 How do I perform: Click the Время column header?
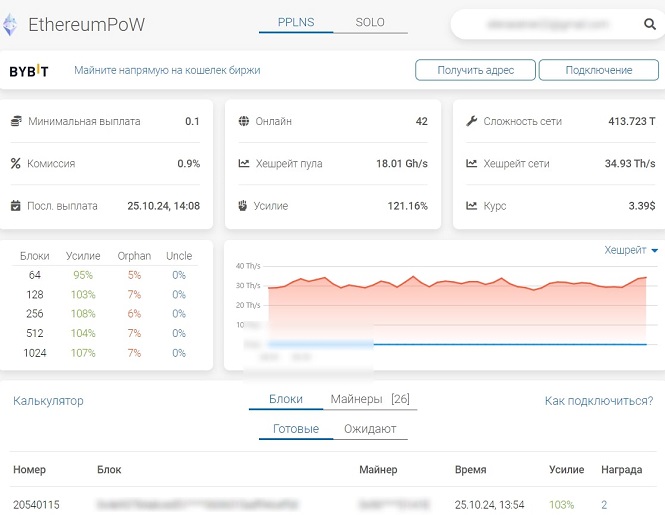click(x=470, y=470)
